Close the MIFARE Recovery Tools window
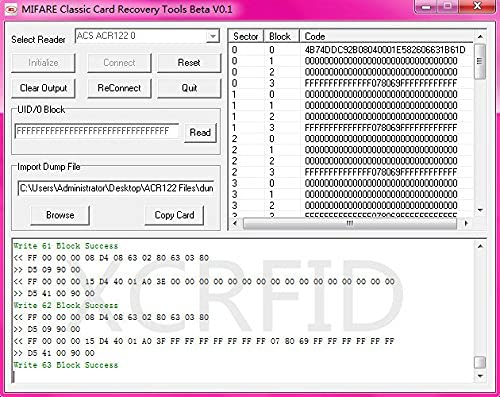This screenshot has width=500, height=397. (x=477, y=7)
